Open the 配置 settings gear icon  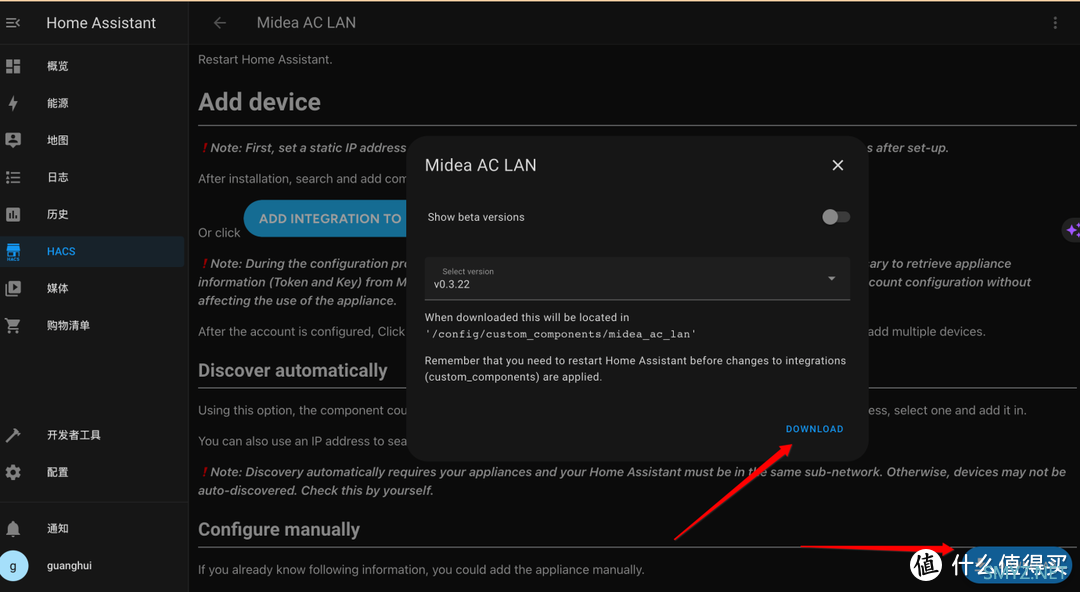pyautogui.click(x=13, y=472)
